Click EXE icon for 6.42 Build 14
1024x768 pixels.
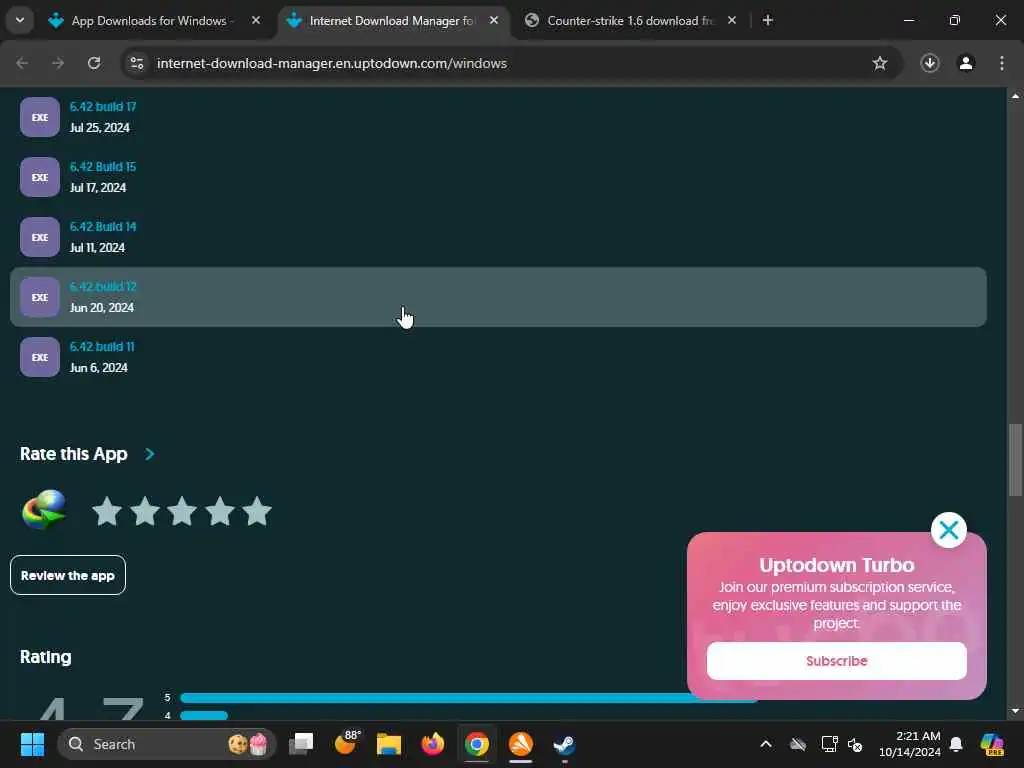point(40,237)
